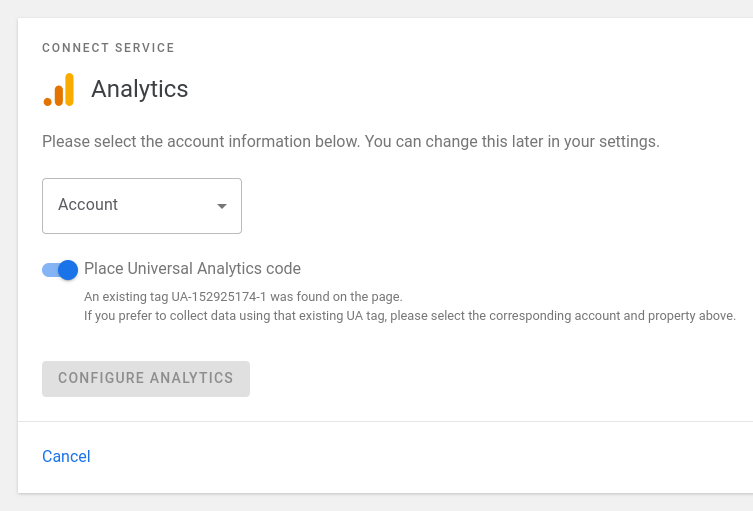Click the light blue track of the toggle
Viewport: 753px width, 511px height.
pos(48,270)
